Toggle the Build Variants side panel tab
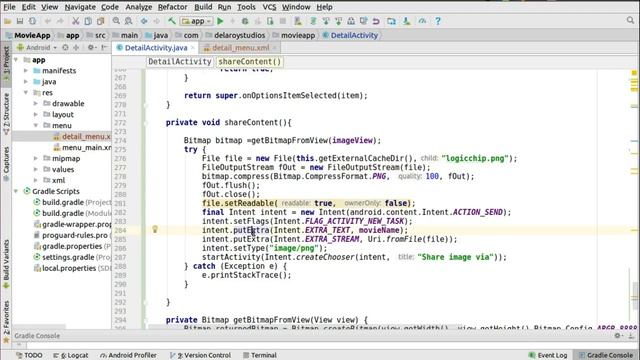The width and height of the screenshot is (640, 360). tap(6, 264)
